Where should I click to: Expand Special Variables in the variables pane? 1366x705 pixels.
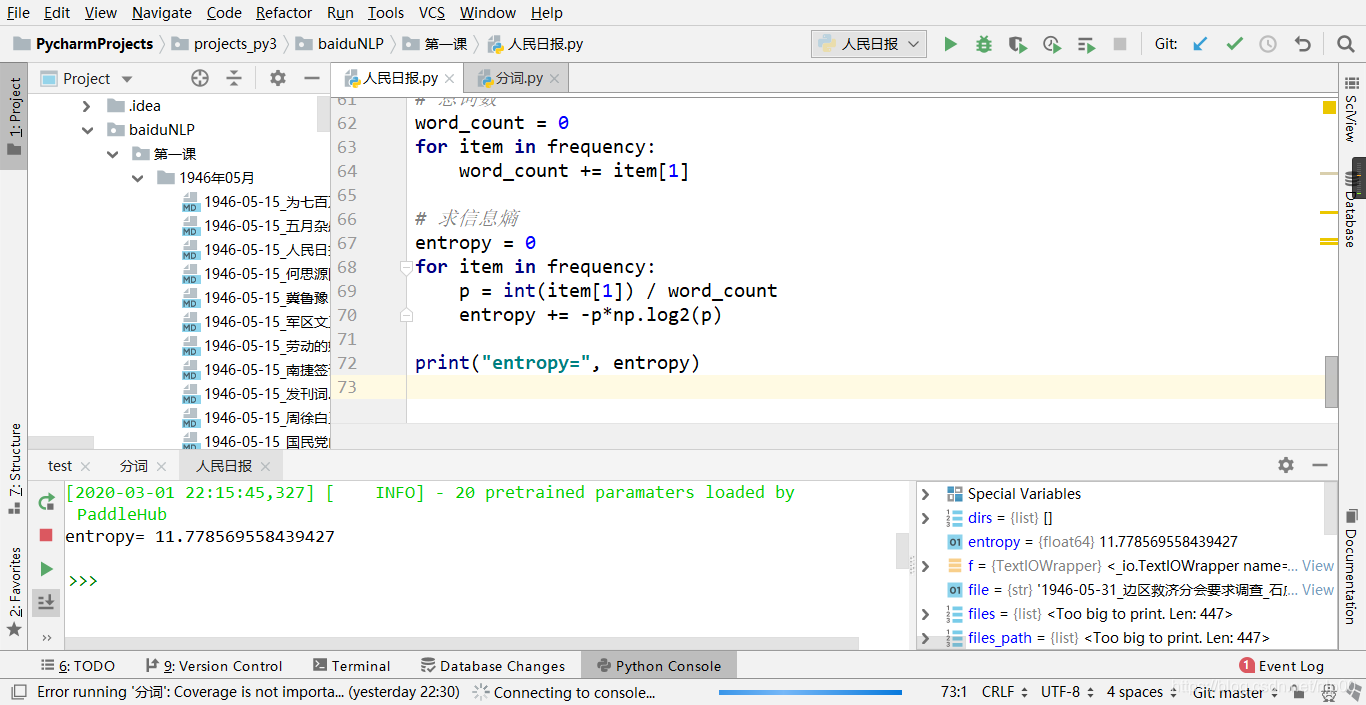[925, 494]
